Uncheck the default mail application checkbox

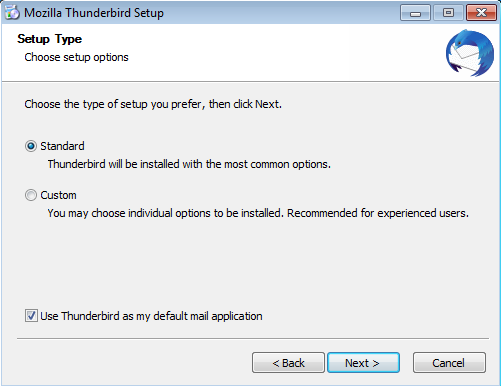(31, 315)
